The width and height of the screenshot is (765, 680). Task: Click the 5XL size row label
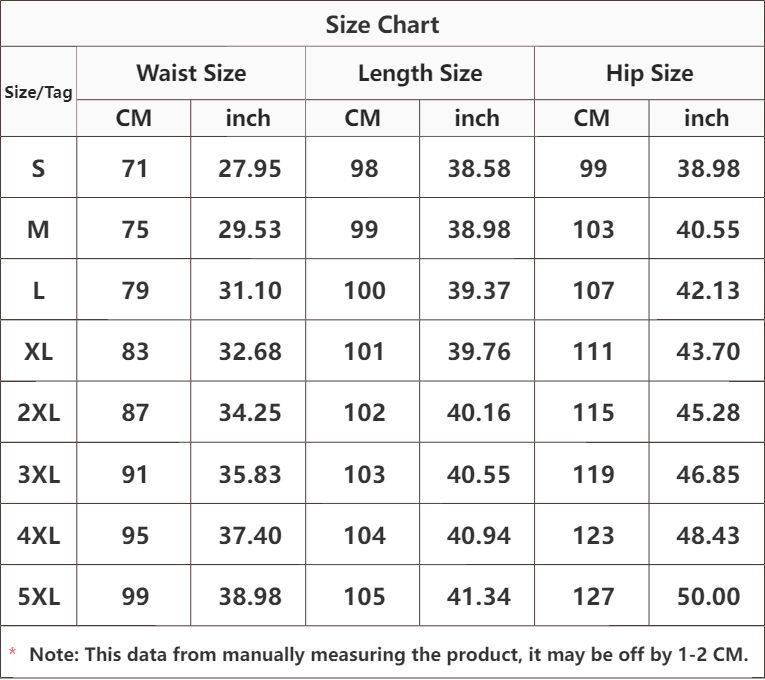point(38,597)
